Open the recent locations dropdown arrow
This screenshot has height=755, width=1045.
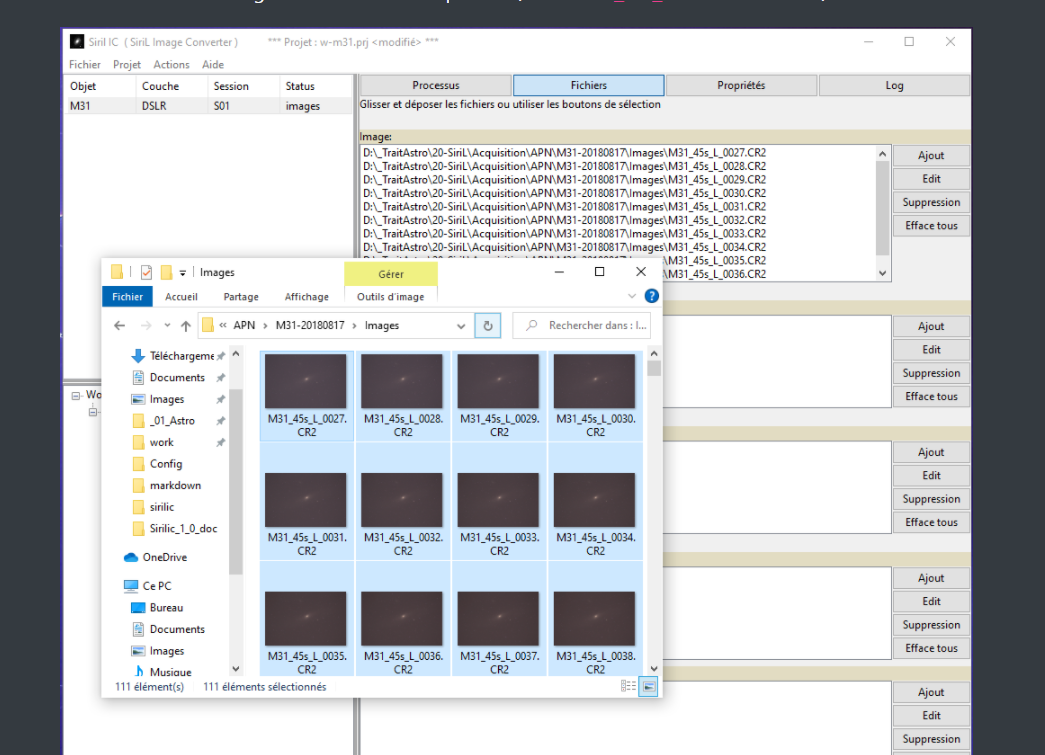tap(167, 325)
